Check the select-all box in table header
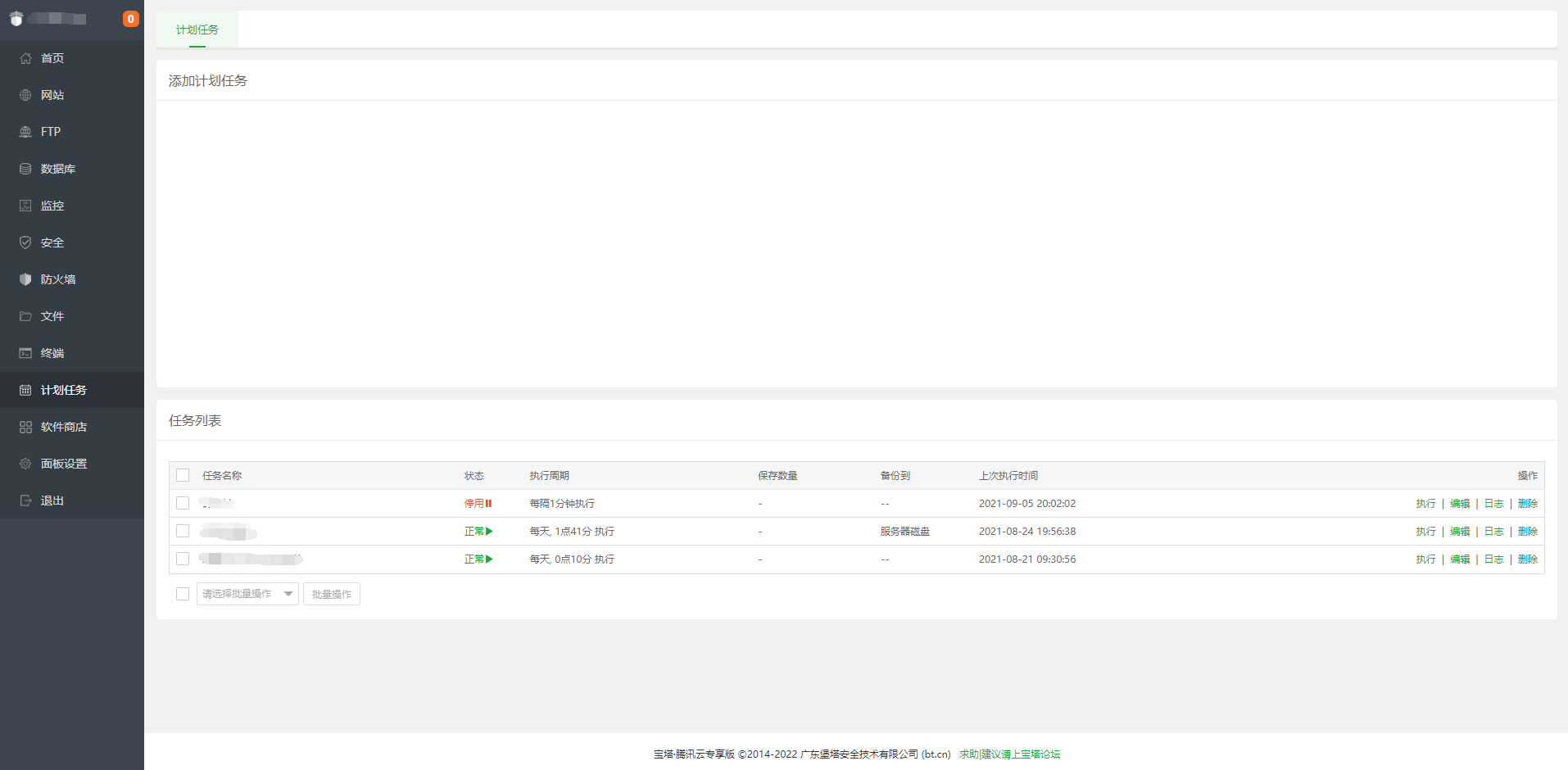 183,475
